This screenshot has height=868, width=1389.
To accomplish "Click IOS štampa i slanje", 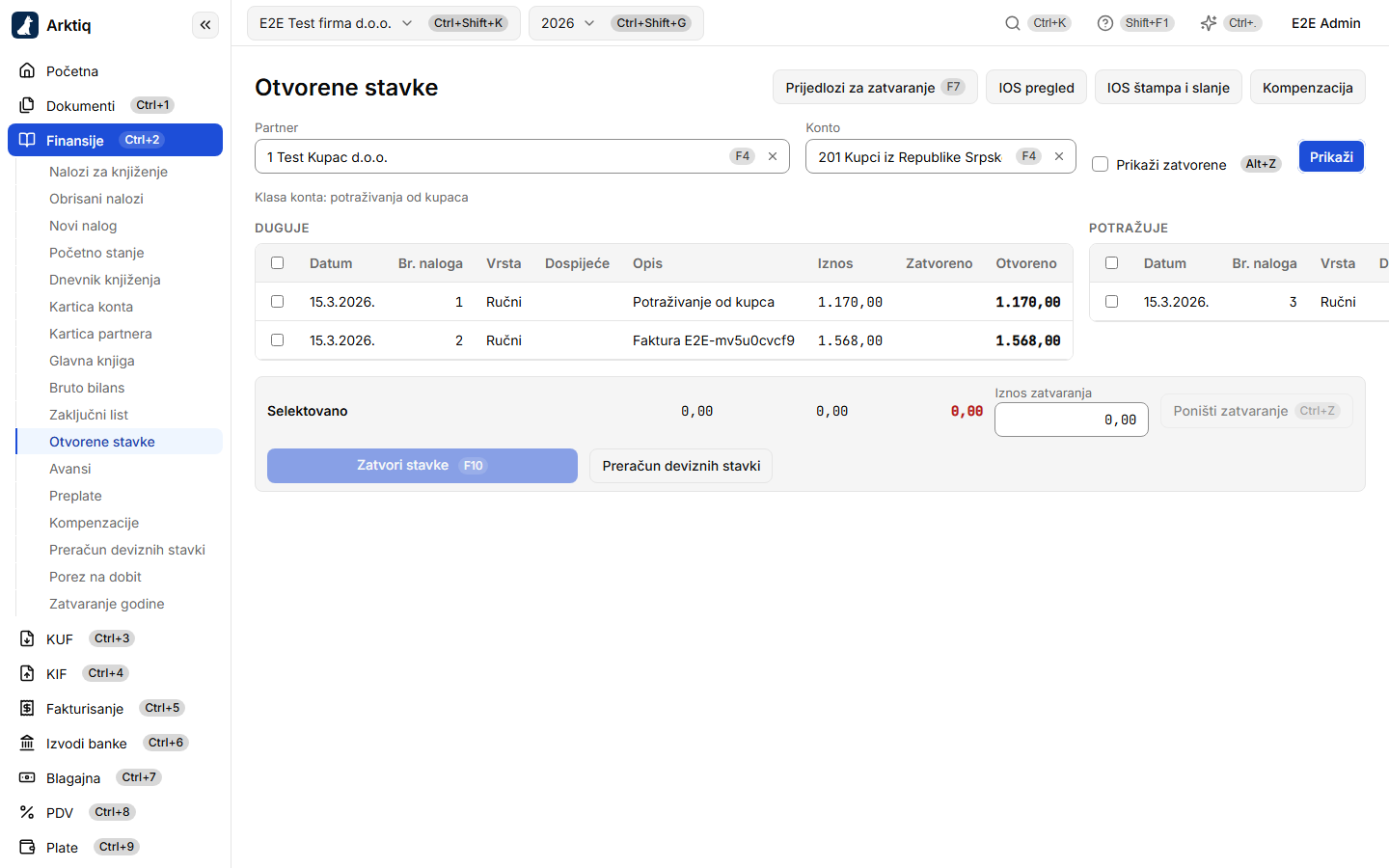I will 1168,87.
